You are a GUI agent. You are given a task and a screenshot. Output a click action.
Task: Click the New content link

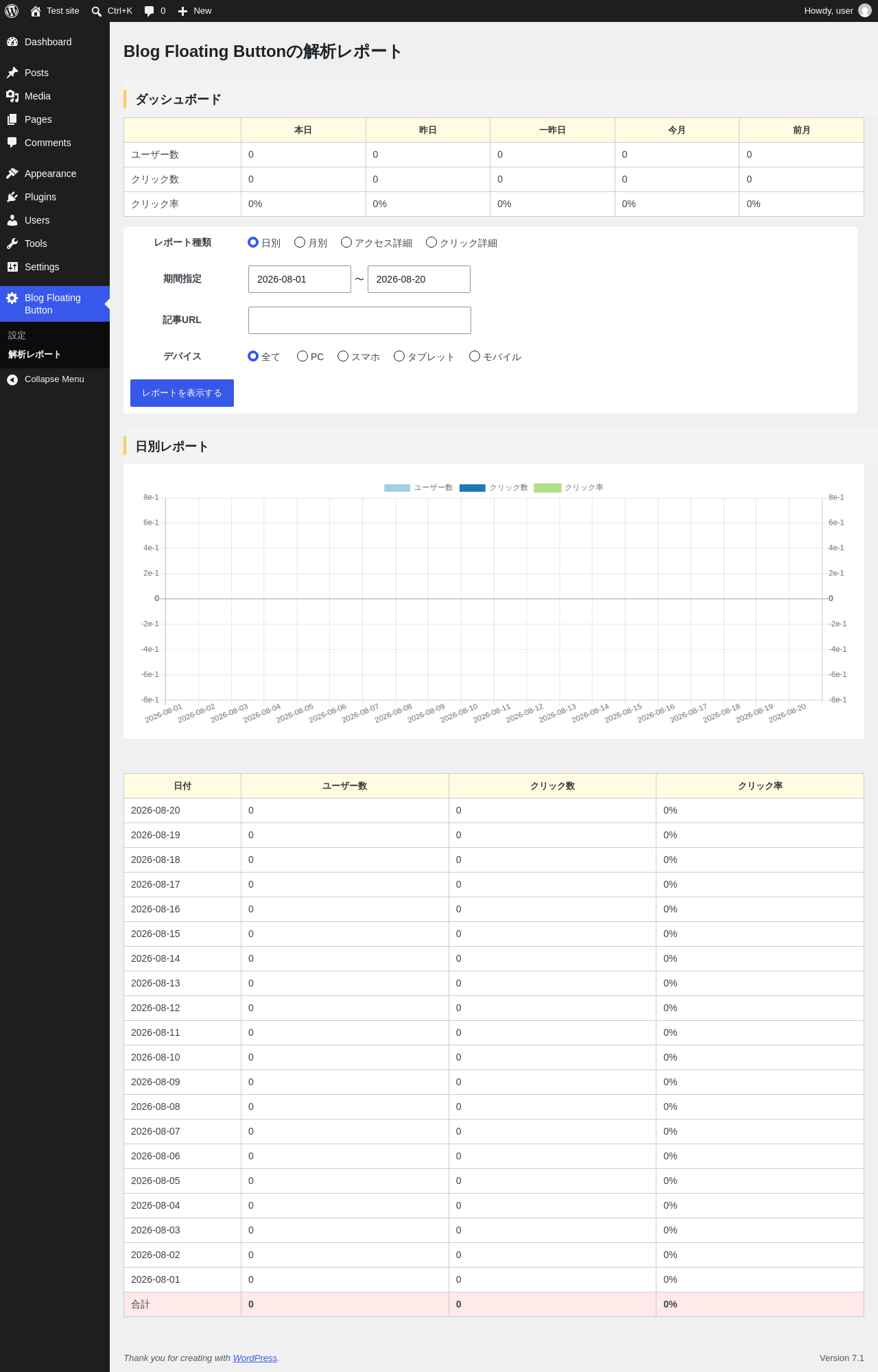(195, 11)
